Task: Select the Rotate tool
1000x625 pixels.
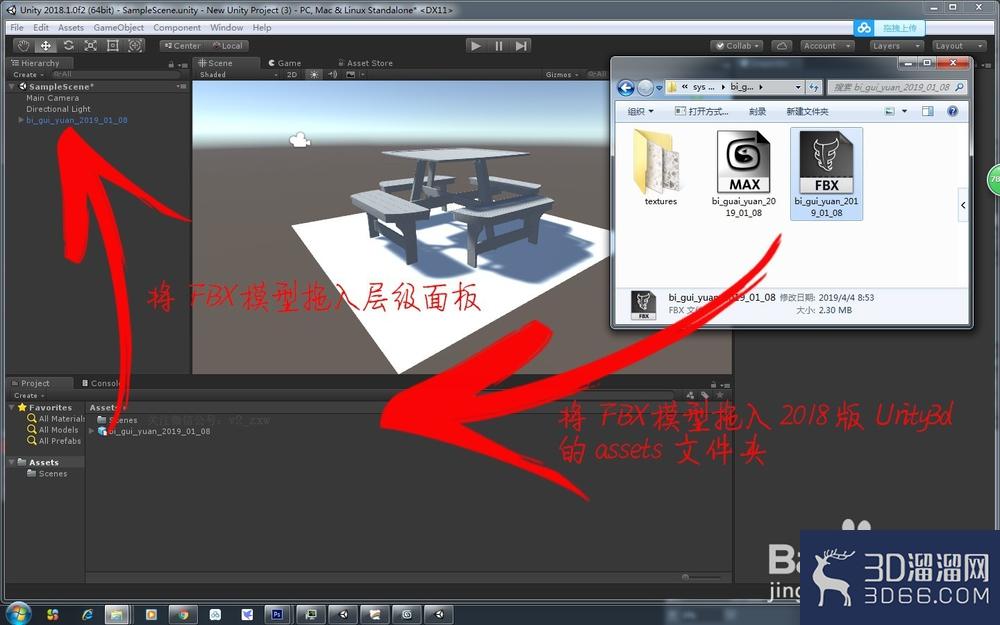Action: point(68,45)
